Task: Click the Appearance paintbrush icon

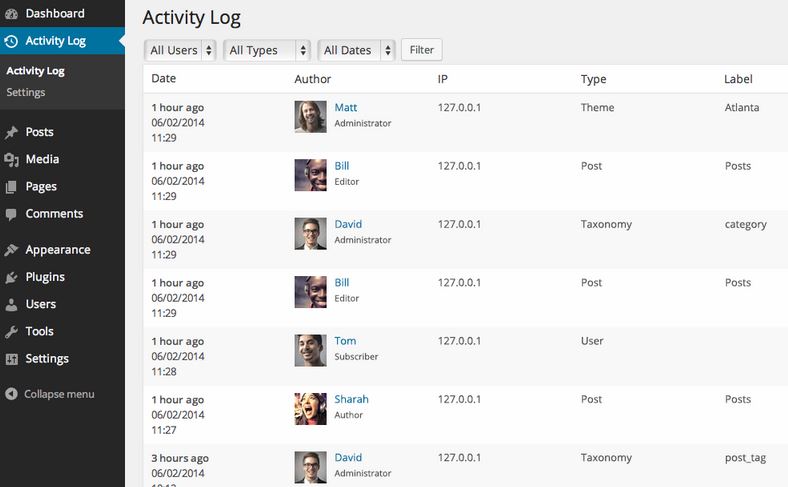Action: point(11,250)
